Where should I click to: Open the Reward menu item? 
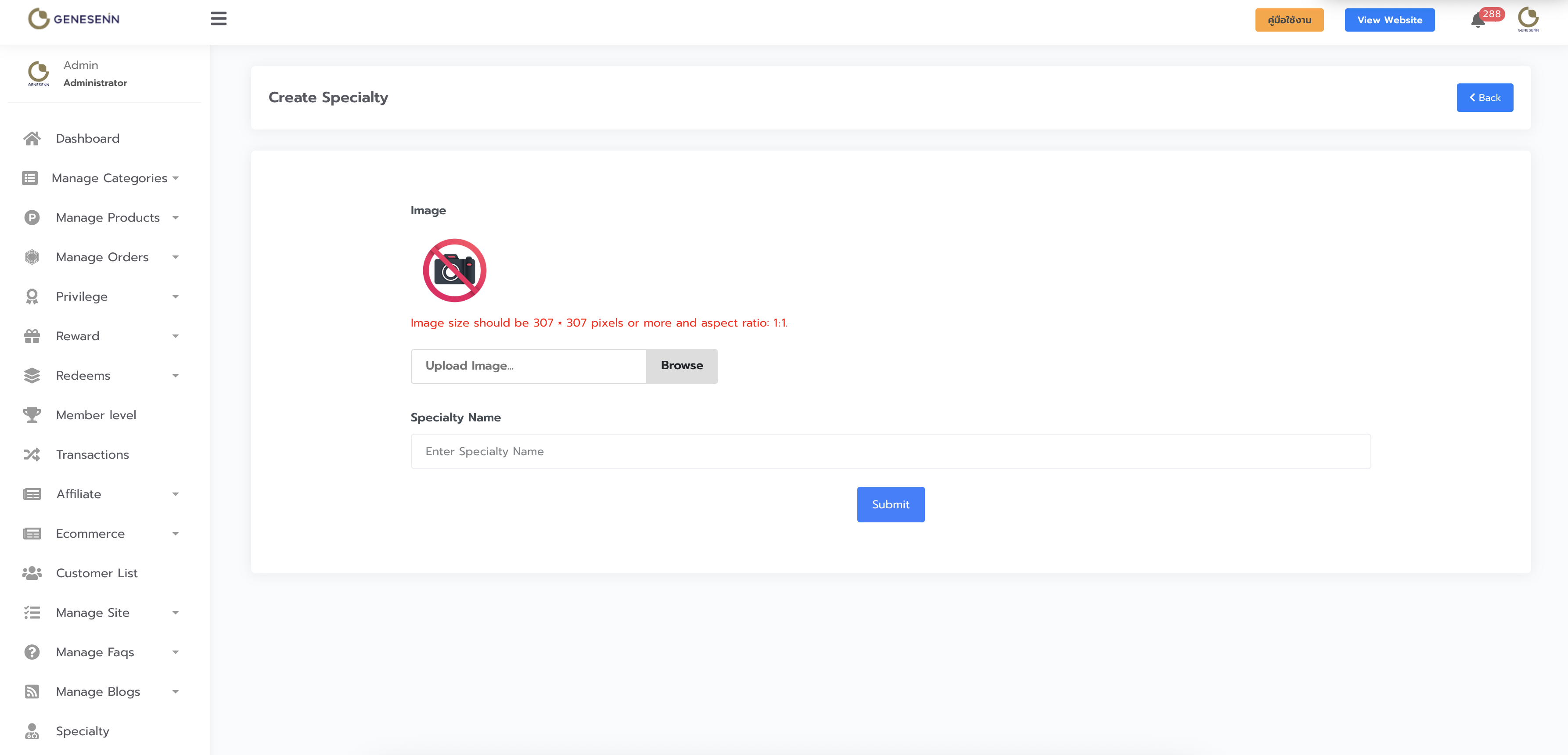coord(77,336)
